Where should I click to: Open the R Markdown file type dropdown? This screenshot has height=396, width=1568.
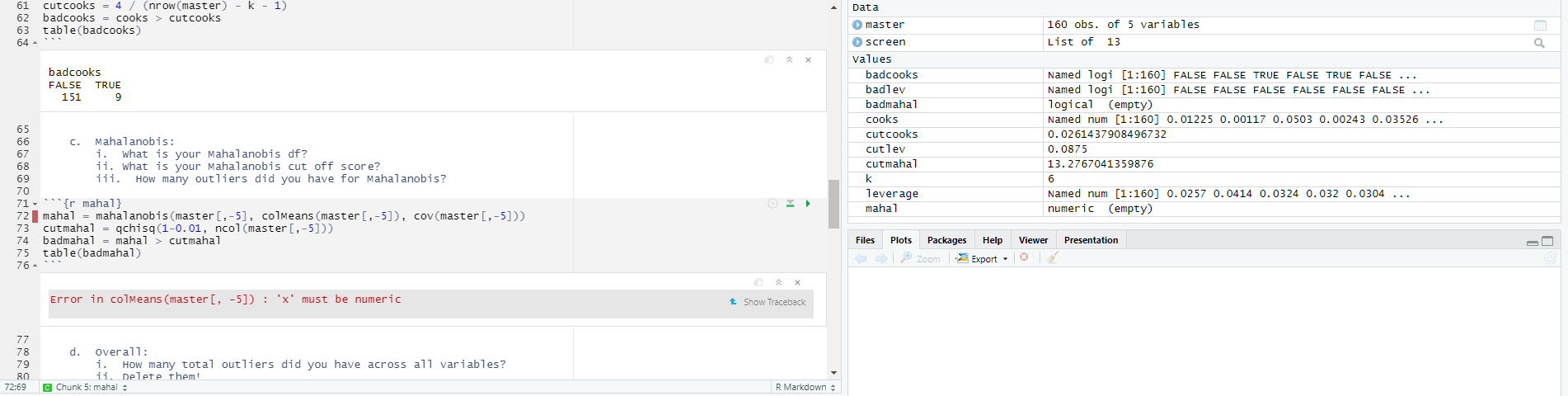tap(805, 387)
